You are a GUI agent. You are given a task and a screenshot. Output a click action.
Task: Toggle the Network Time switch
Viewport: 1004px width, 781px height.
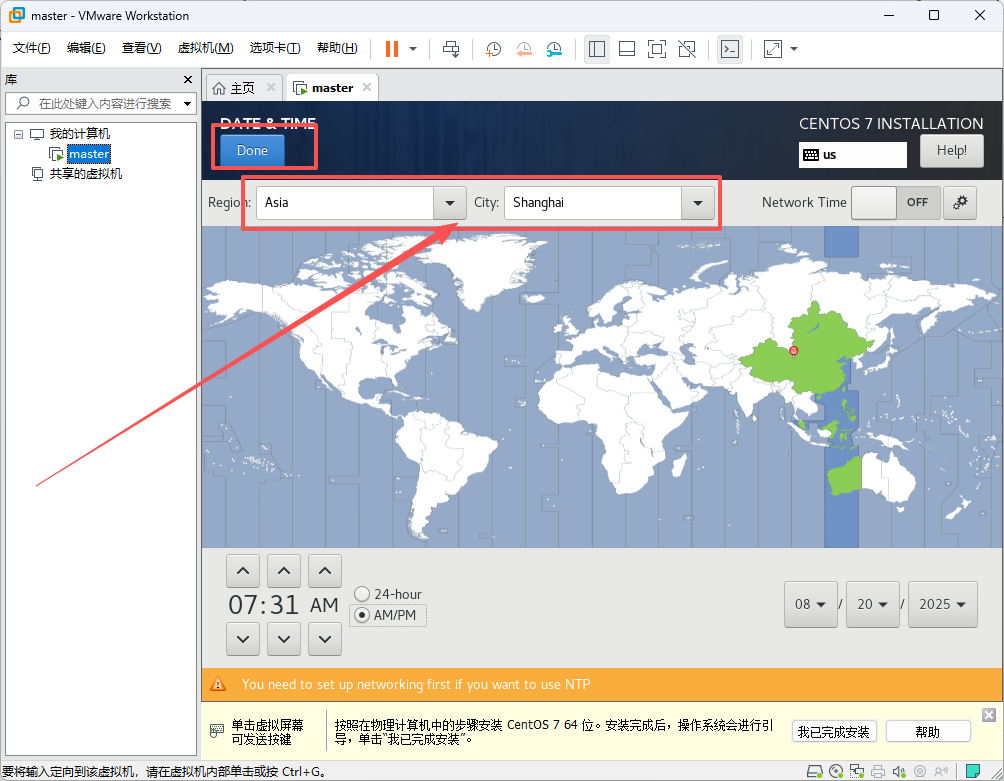pyautogui.click(x=896, y=202)
